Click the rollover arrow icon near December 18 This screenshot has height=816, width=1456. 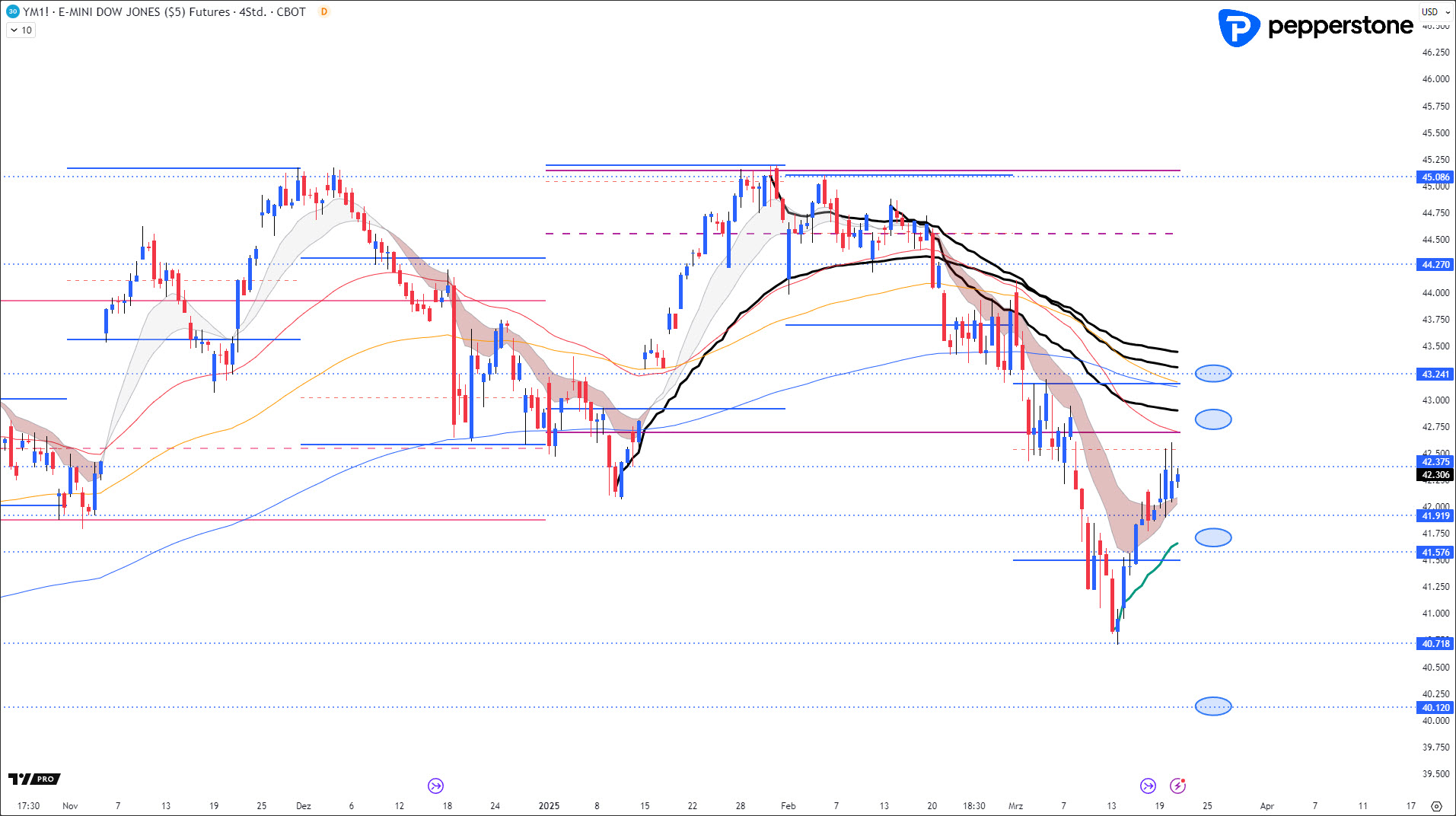coord(435,786)
